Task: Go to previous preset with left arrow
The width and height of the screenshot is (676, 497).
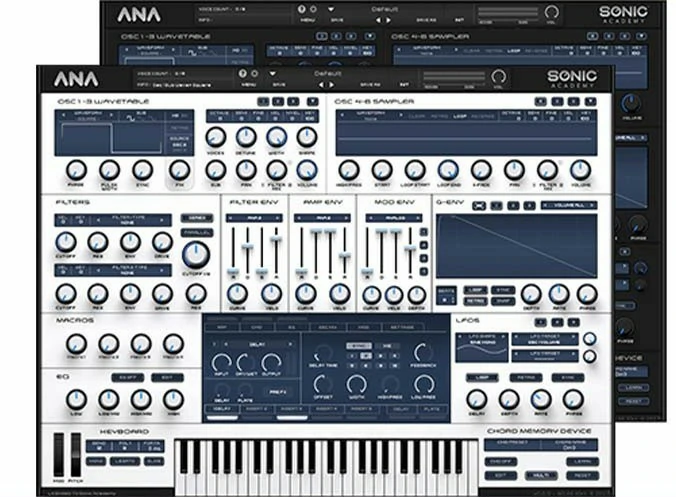Action: (321, 85)
